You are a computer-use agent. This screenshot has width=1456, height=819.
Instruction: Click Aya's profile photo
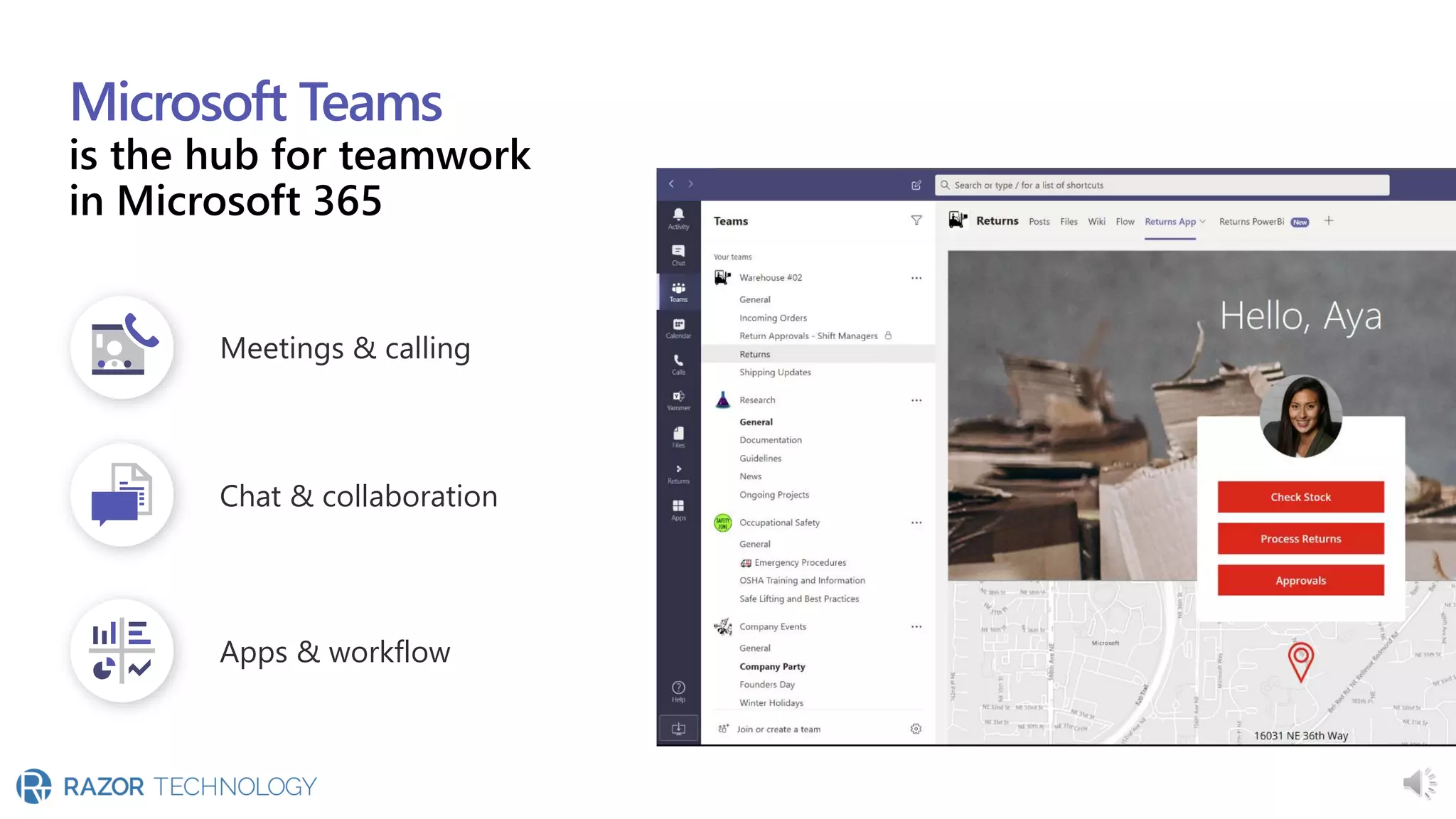point(1300,416)
